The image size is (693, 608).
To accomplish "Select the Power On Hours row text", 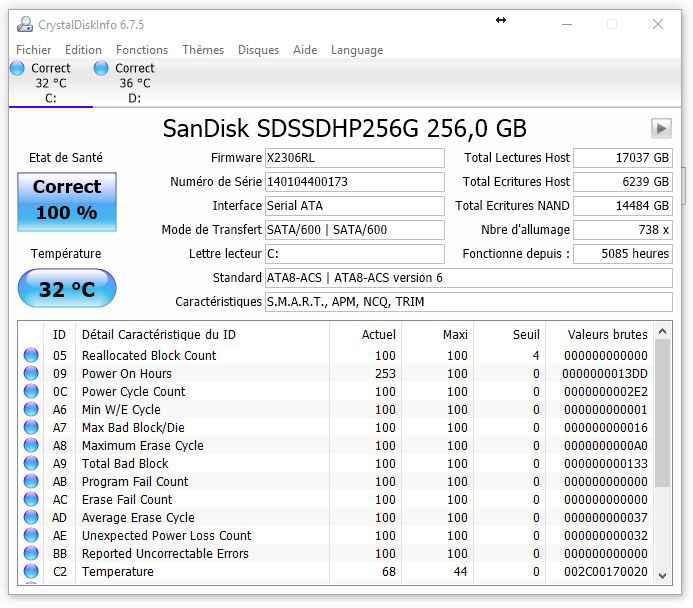I will coord(127,373).
